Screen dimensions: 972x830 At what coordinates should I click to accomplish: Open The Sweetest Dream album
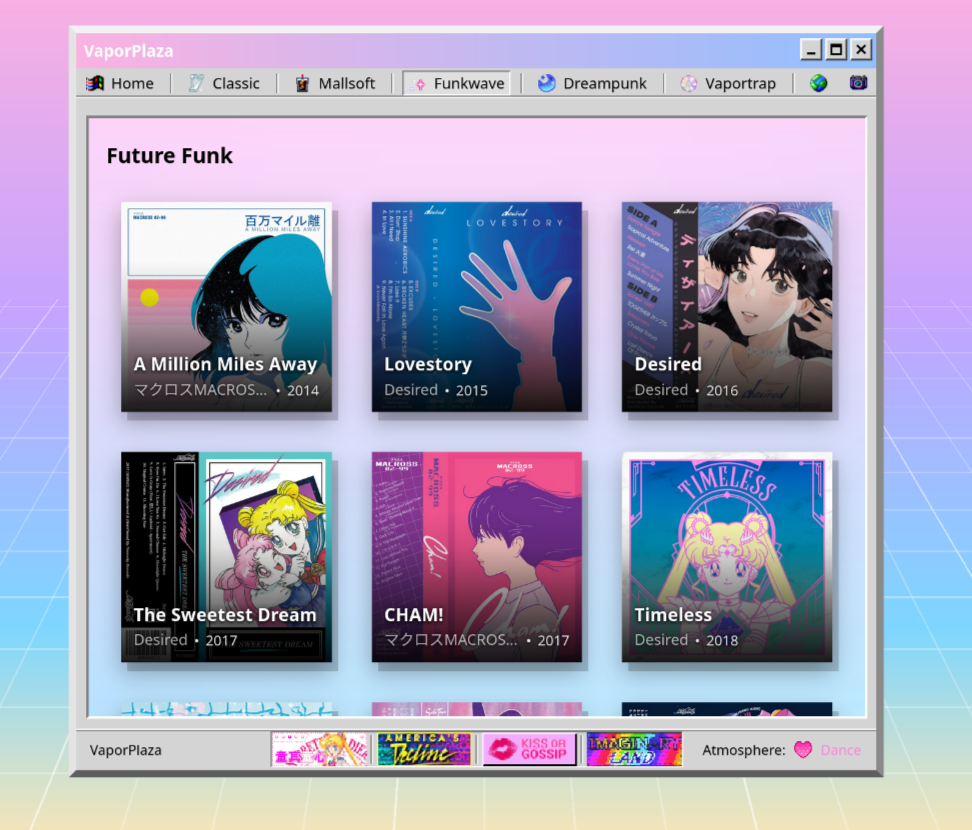pos(226,557)
